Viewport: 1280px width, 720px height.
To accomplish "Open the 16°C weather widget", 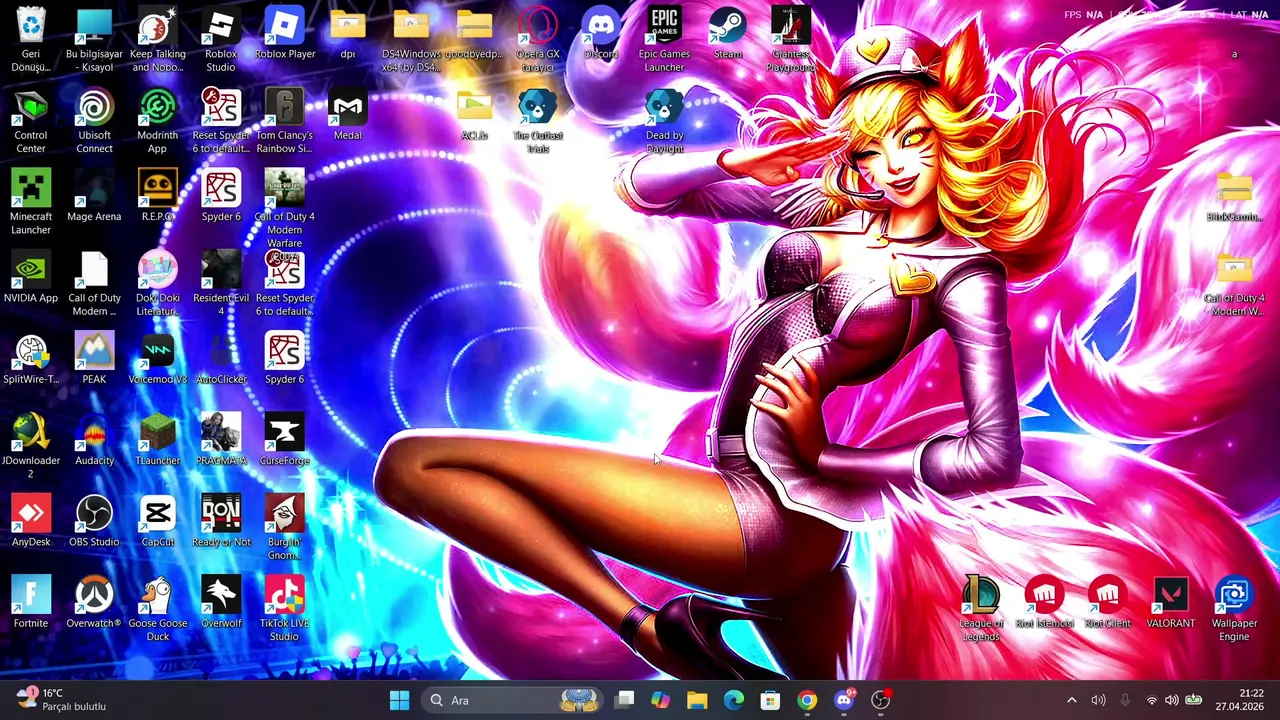I will [62, 700].
